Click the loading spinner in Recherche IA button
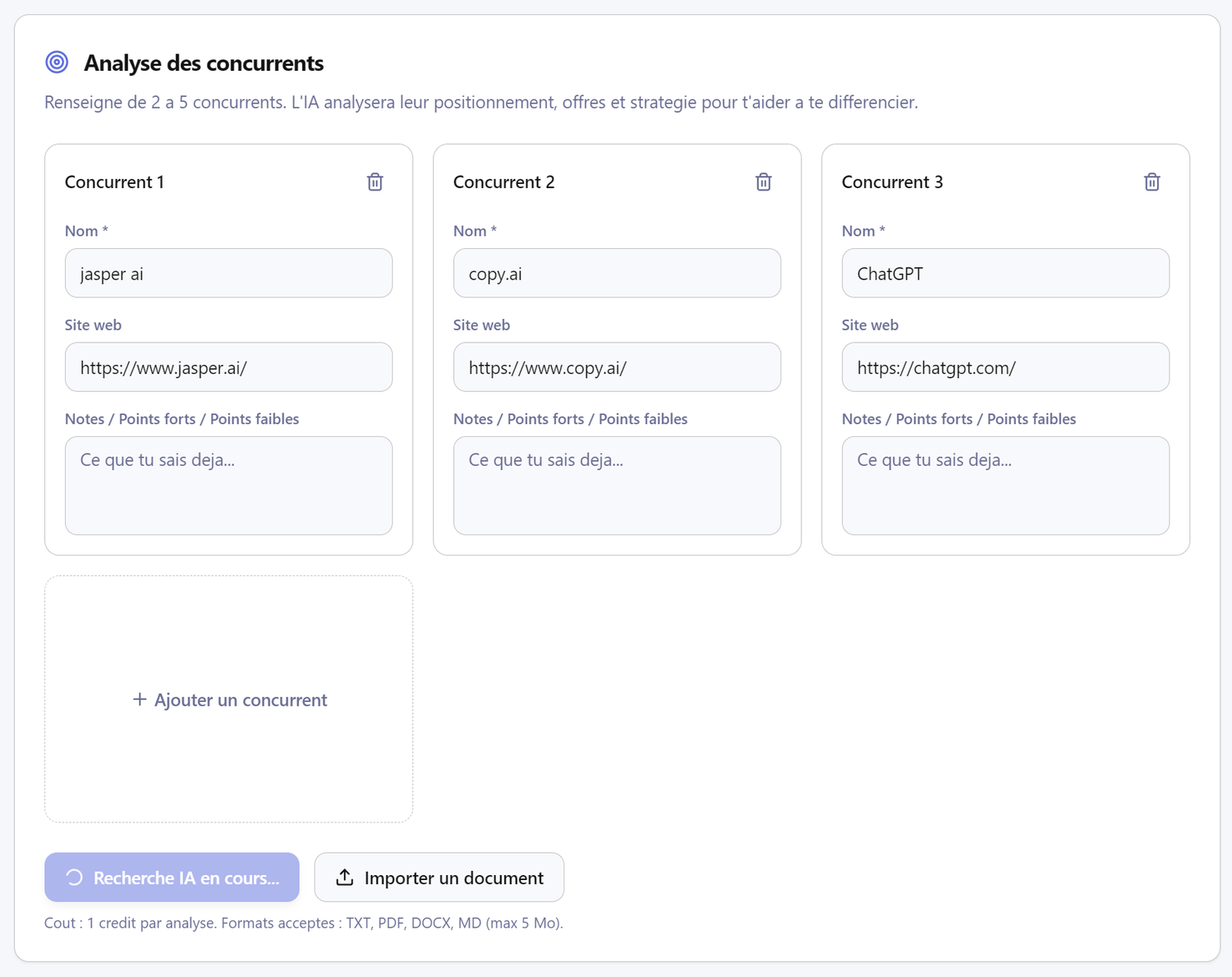The height and width of the screenshot is (977, 1232). [x=75, y=878]
